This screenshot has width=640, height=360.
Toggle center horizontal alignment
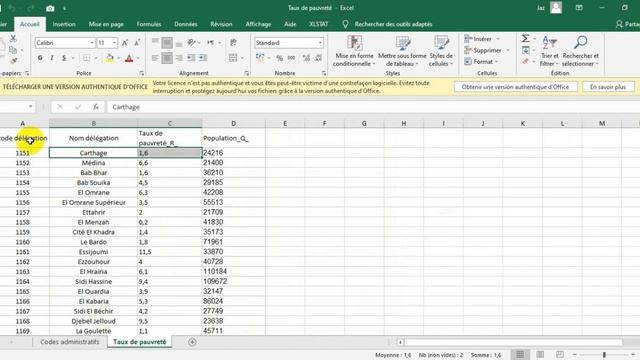167,58
